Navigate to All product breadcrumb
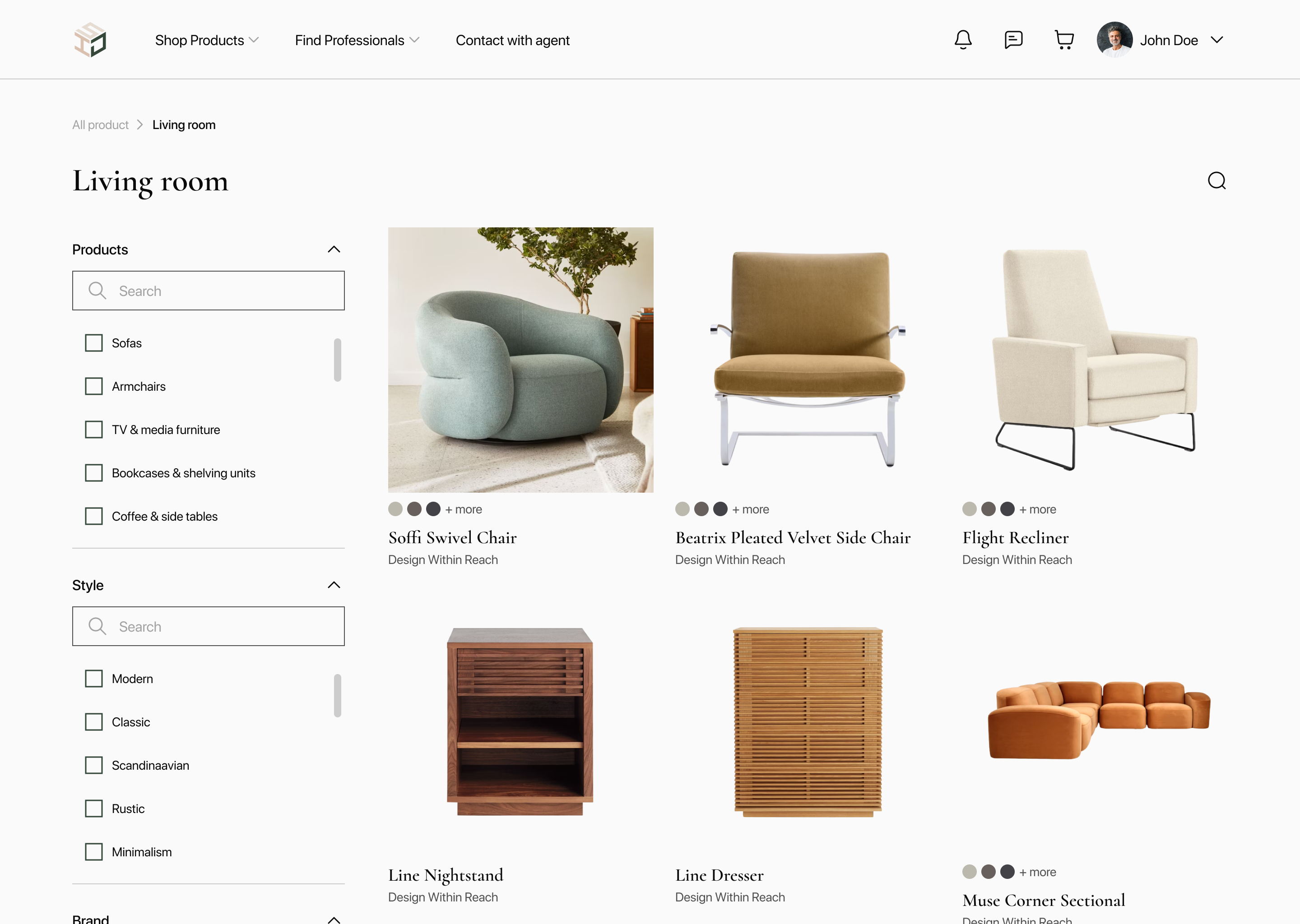This screenshot has height=924, width=1300. [100, 125]
